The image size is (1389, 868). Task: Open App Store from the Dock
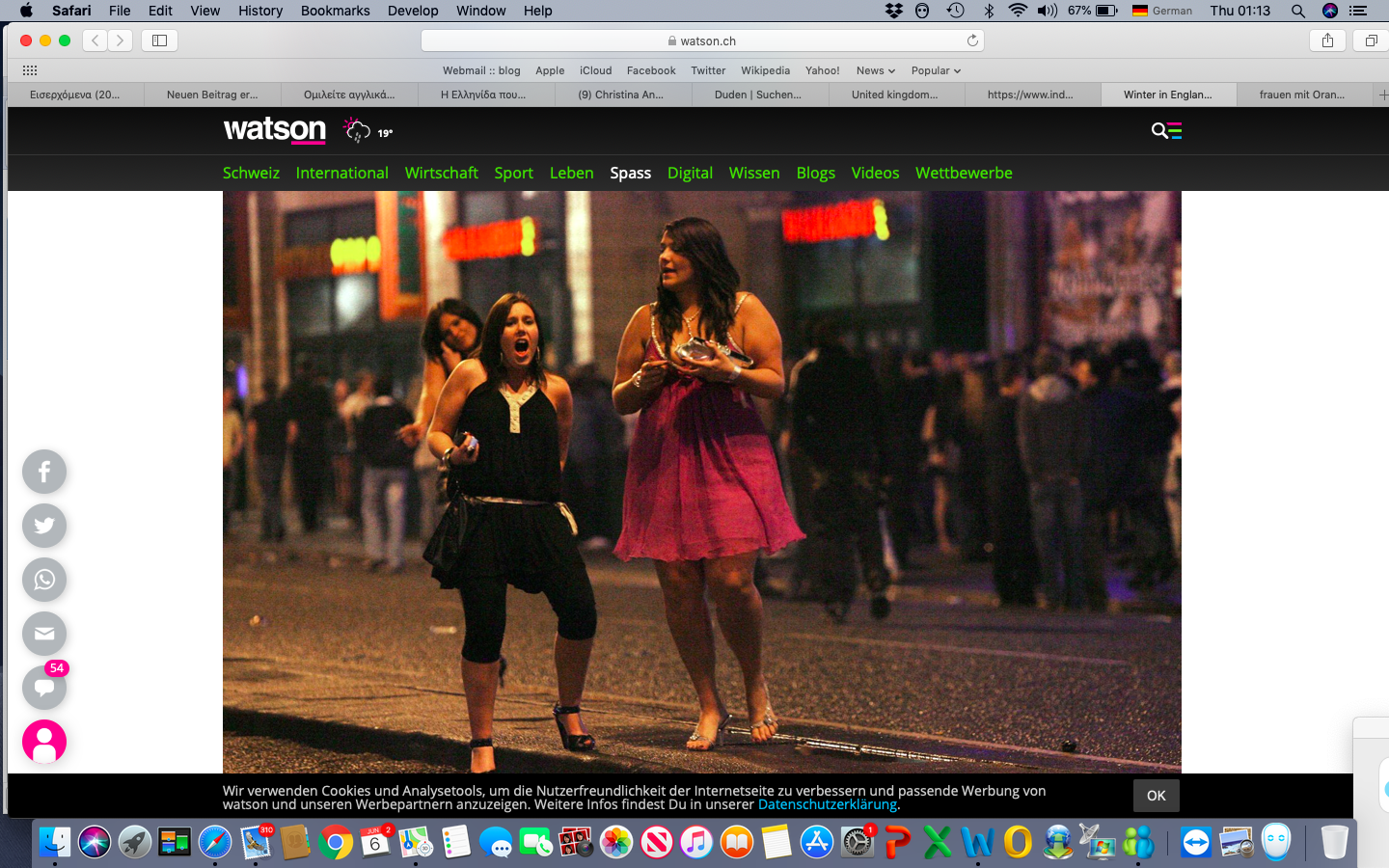pos(817,842)
